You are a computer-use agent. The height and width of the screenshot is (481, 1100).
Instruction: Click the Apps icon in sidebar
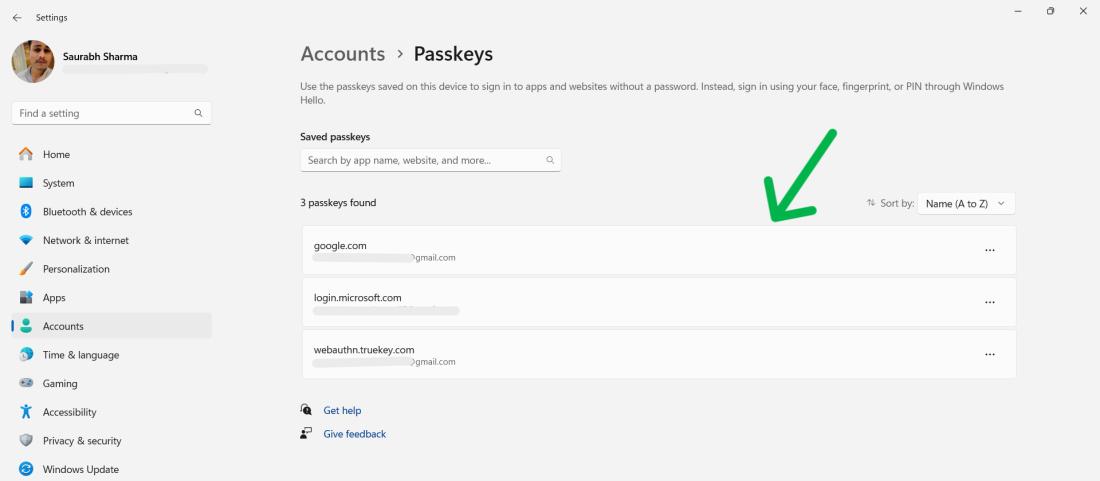26,298
